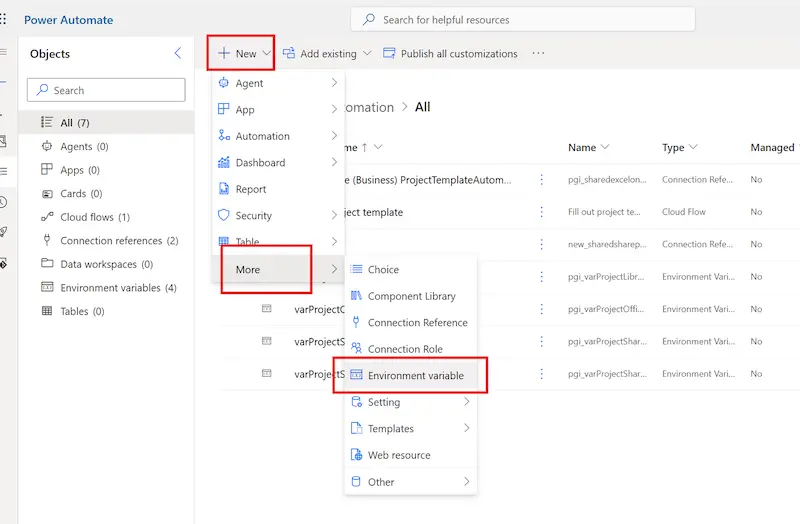Choose Component Library option
Image resolution: width=800 pixels, height=524 pixels.
click(411, 295)
